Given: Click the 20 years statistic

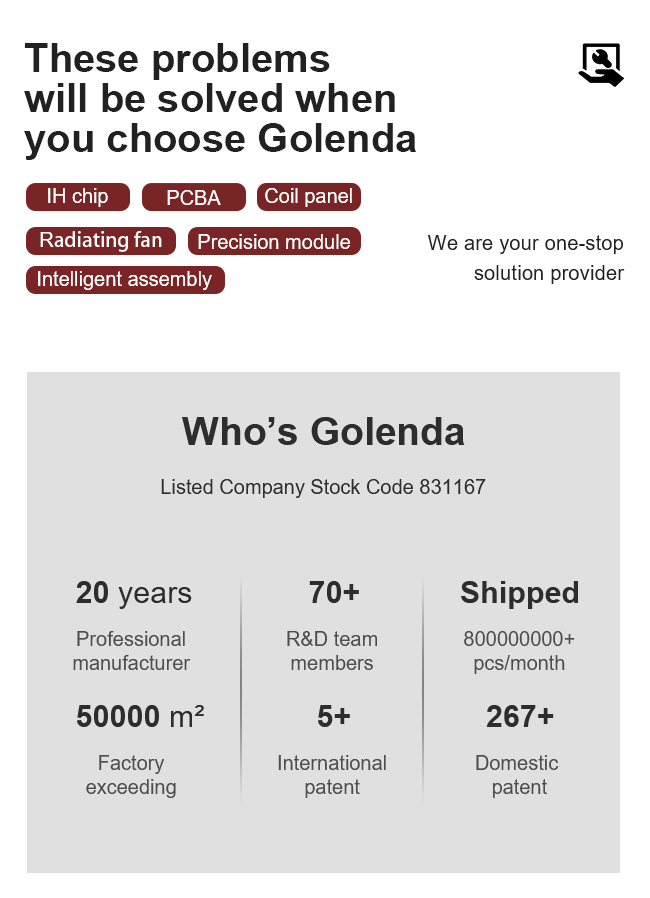Looking at the screenshot, I should (134, 593).
